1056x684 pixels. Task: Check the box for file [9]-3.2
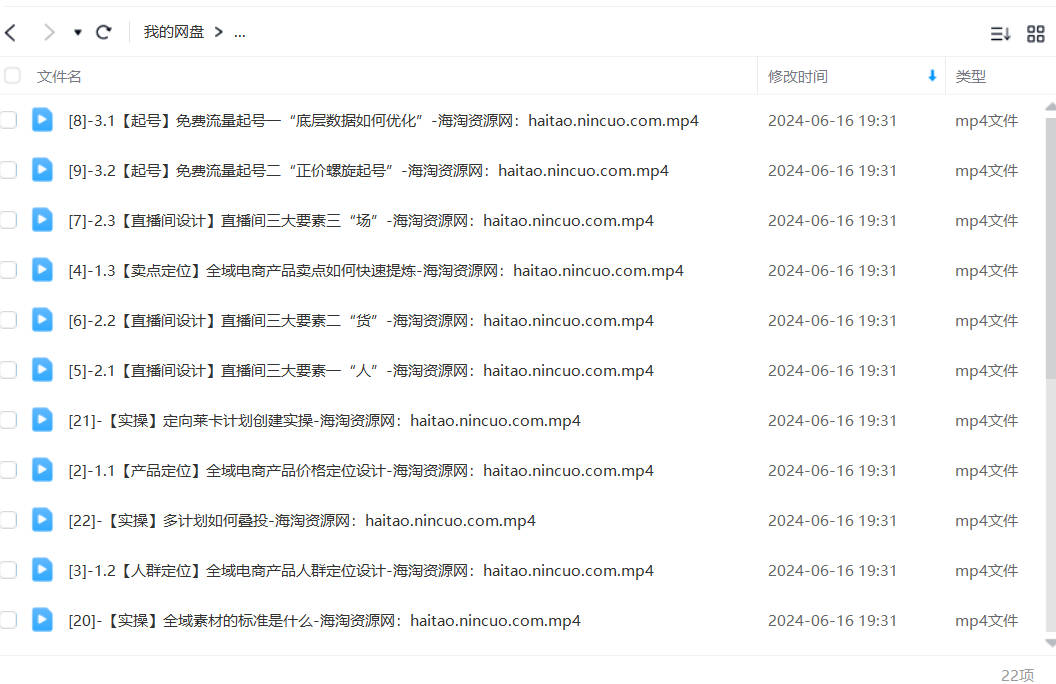click(x=8, y=170)
